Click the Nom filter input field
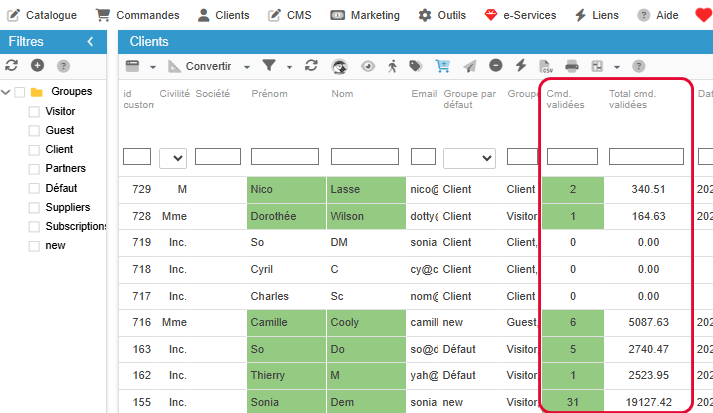The height and width of the screenshot is (413, 713). point(365,156)
